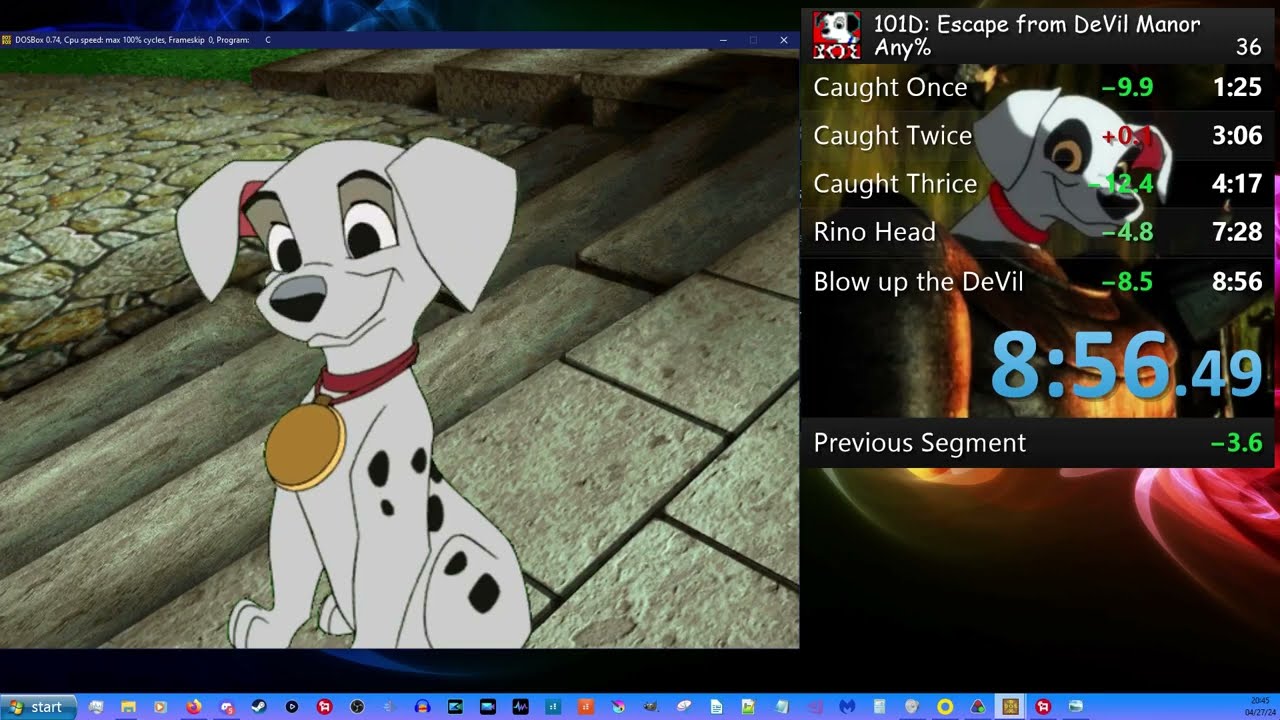The width and height of the screenshot is (1280, 720).
Task: Click the −9.9 delta value
Action: 1127,87
